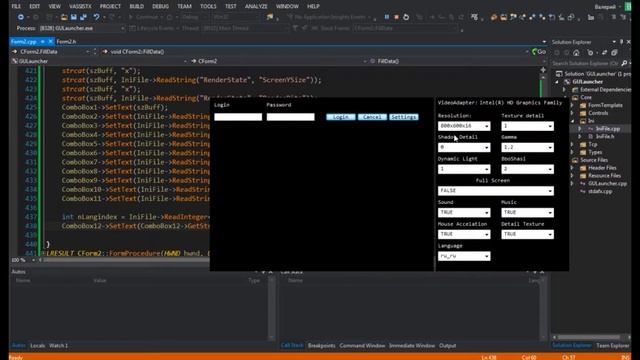
Task: Switch to the Watch 1 tab
Action: tap(58, 345)
